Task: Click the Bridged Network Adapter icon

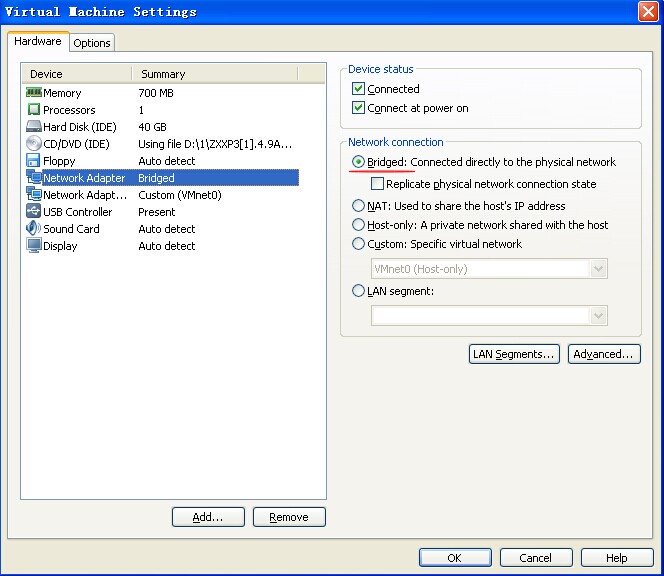Action: (x=34, y=177)
